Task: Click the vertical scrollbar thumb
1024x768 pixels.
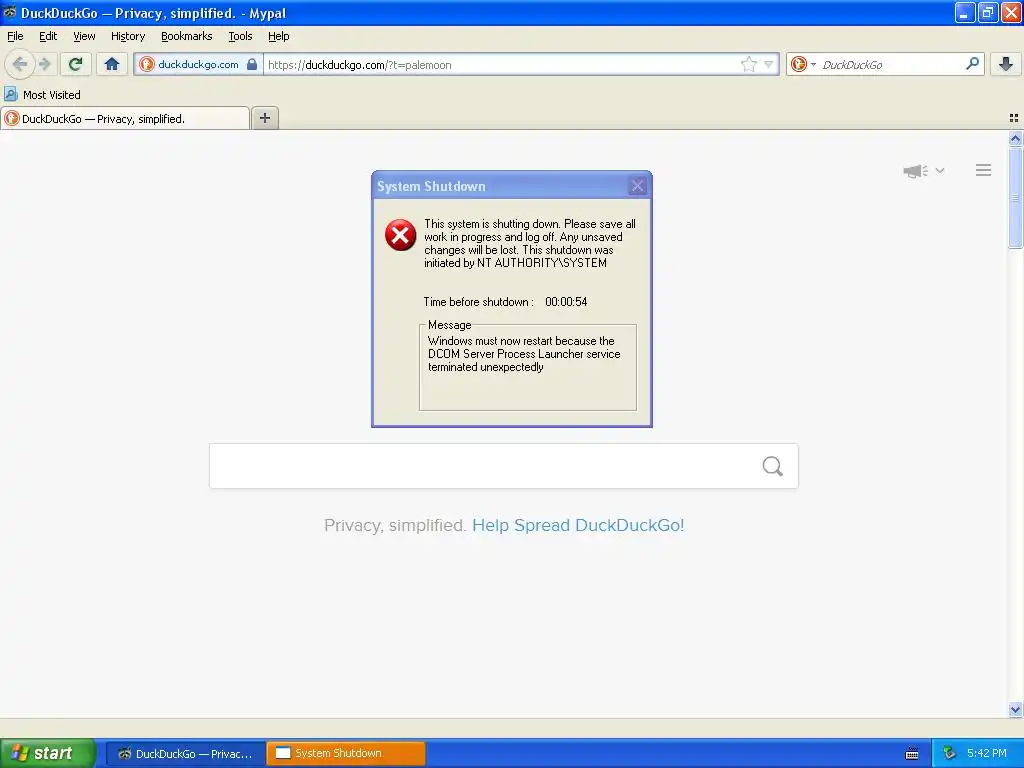Action: coord(1015,197)
